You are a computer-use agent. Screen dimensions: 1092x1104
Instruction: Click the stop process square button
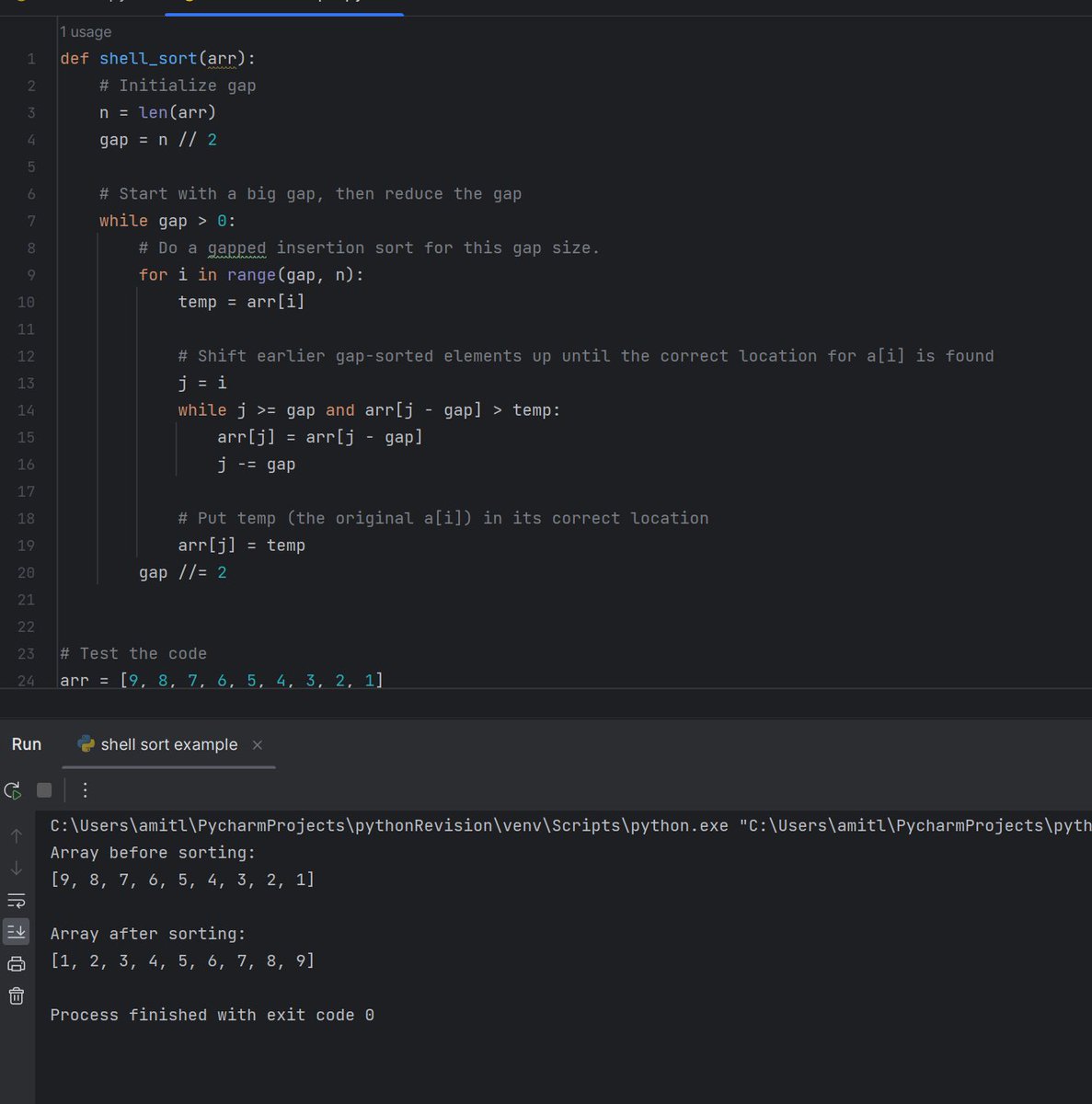[44, 790]
